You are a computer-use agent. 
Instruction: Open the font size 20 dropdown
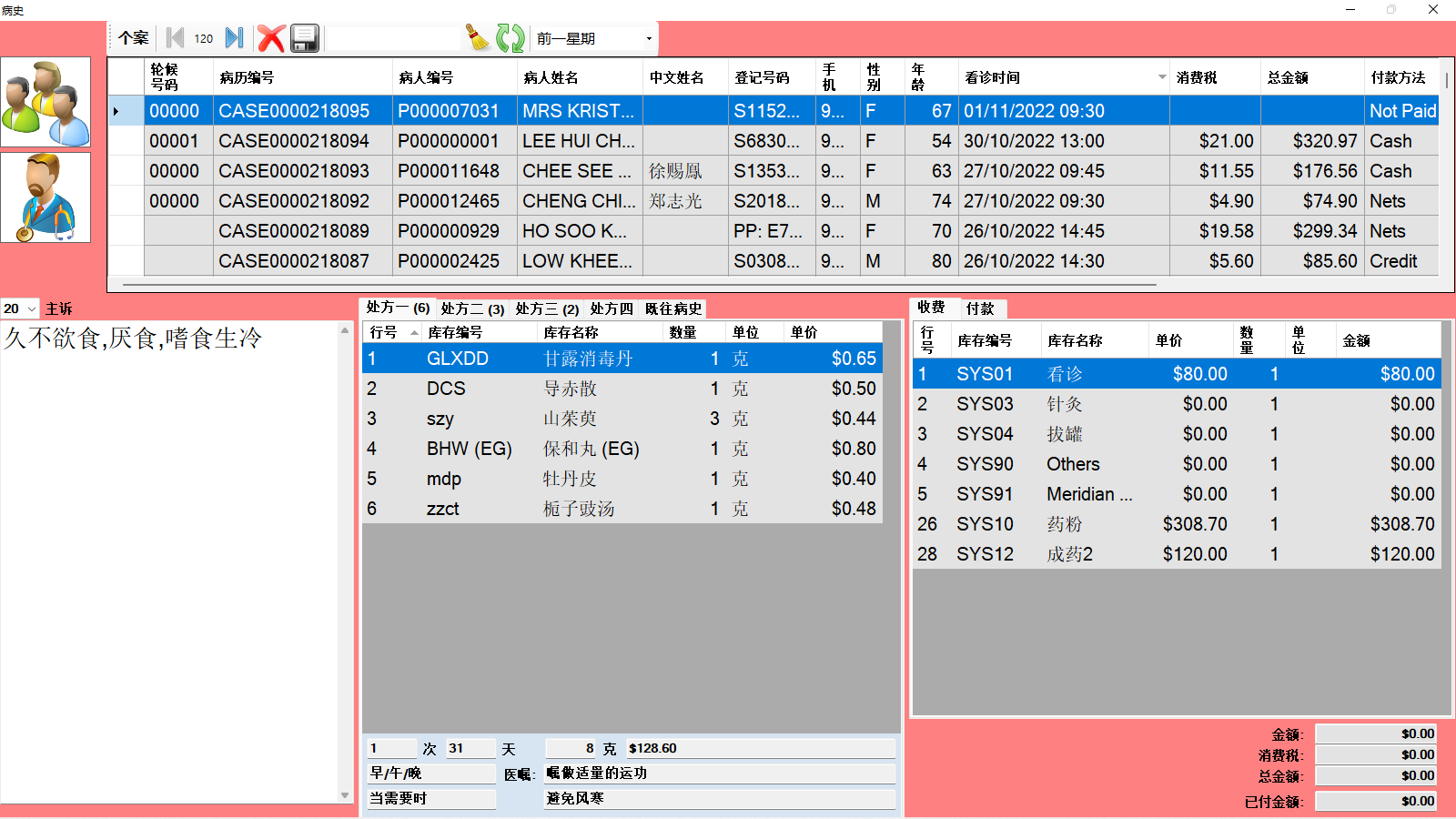32,309
